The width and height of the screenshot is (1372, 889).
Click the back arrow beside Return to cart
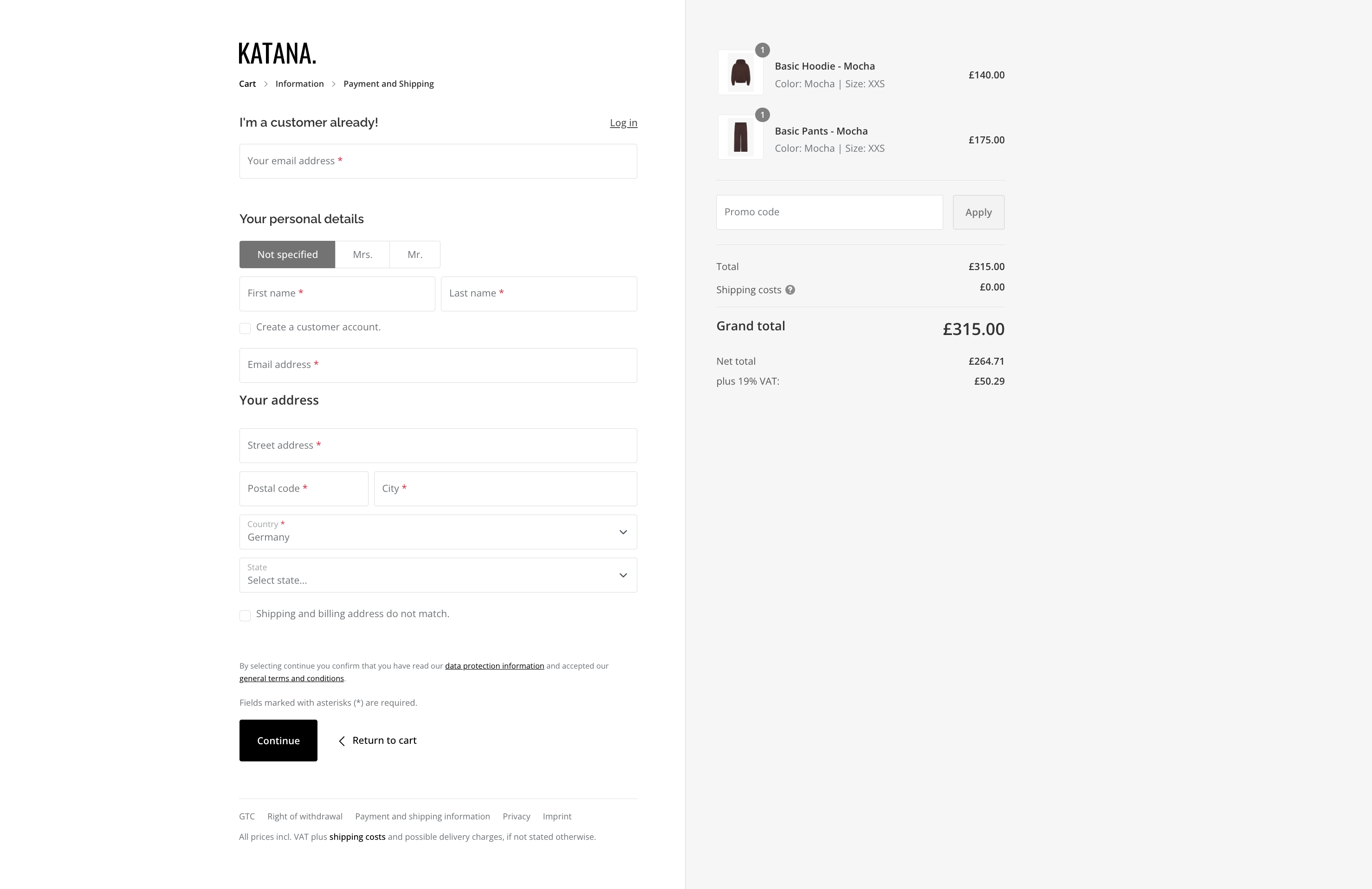coord(342,741)
